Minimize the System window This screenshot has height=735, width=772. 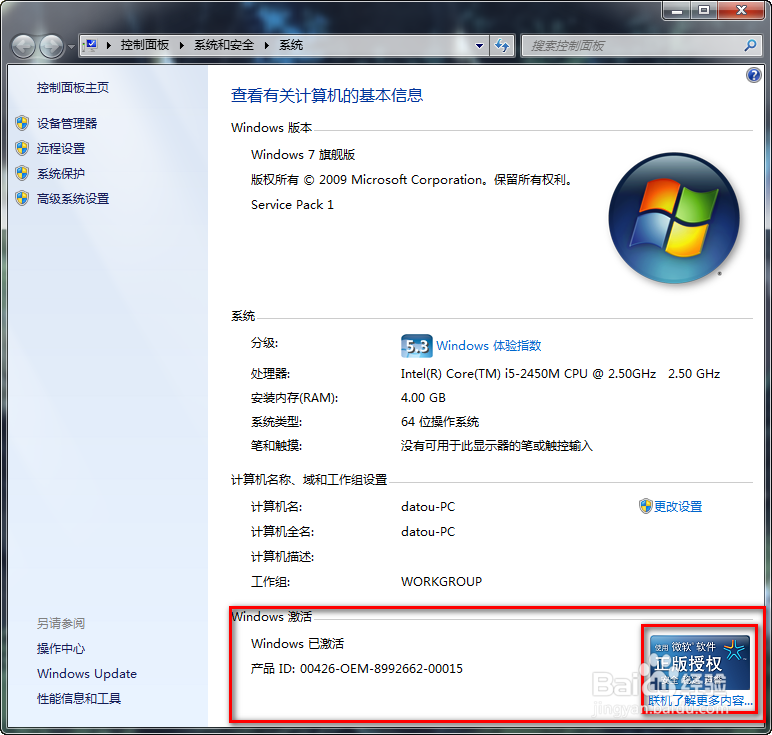pos(677,10)
